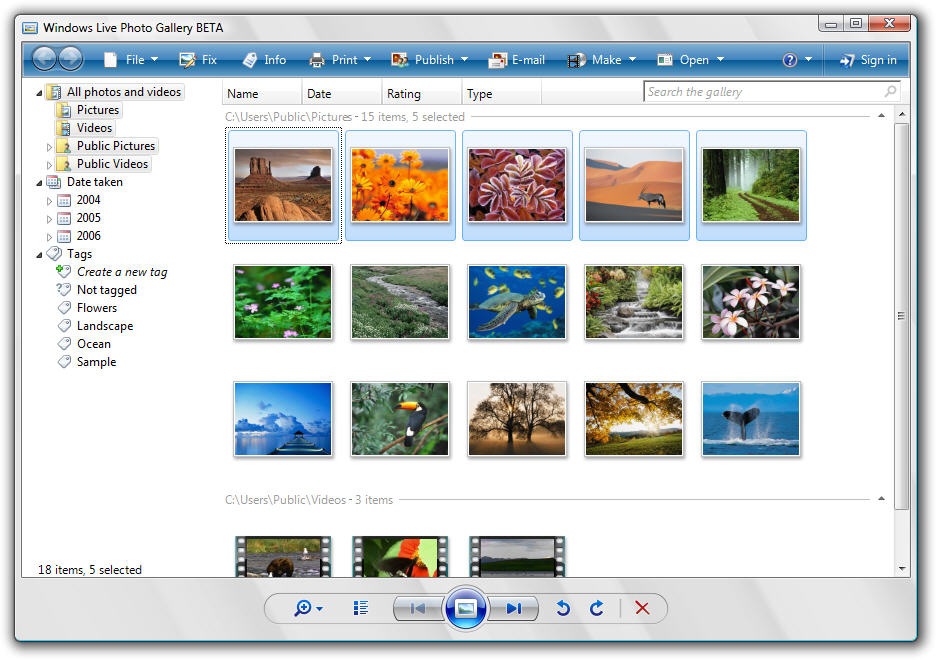Collapse the Pictures group header arrow
The height and width of the screenshot is (660, 936).
(x=881, y=116)
